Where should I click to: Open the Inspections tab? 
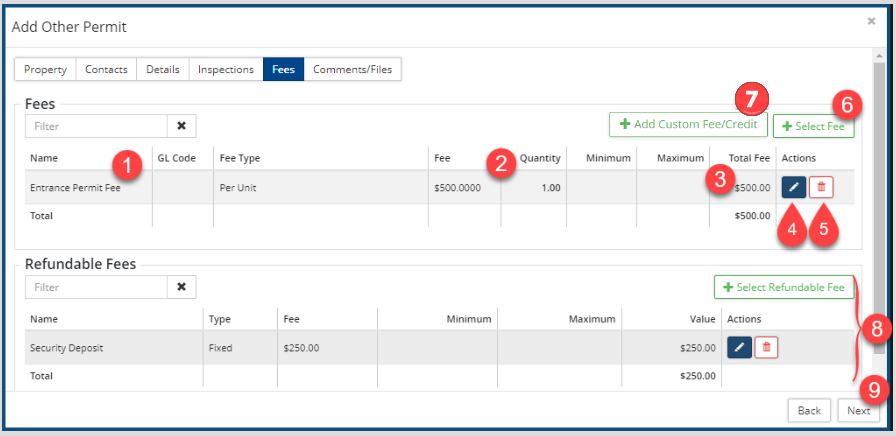pyautogui.click(x=226, y=69)
